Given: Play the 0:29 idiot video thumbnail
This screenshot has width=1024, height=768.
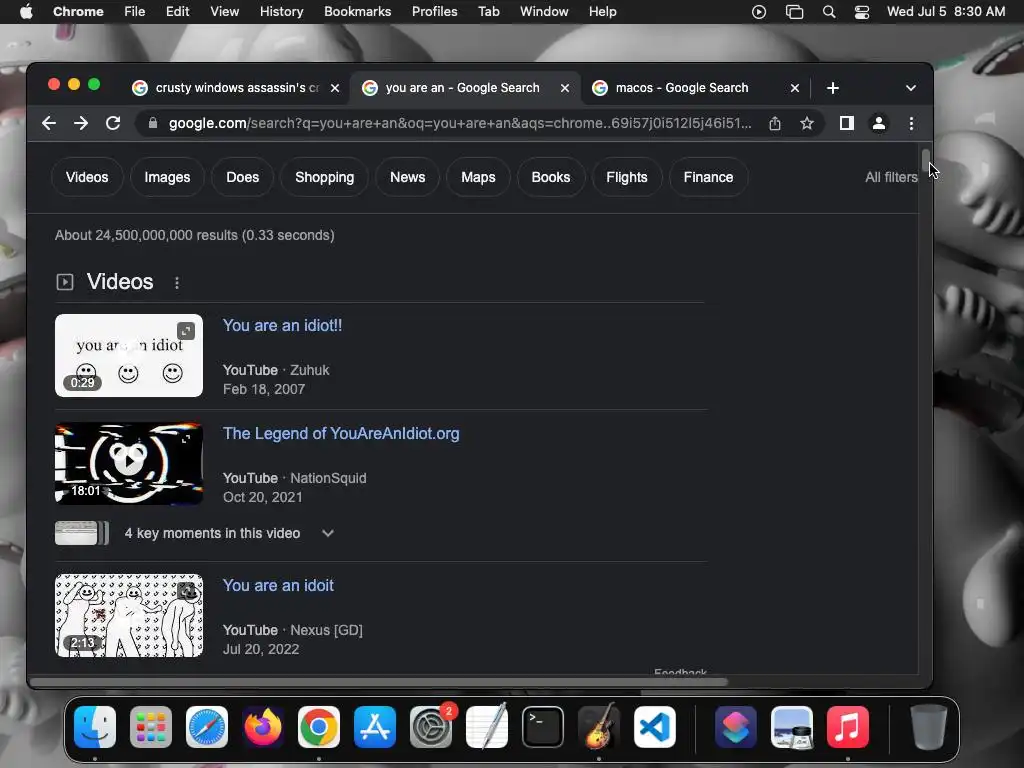Looking at the screenshot, I should click(x=129, y=355).
